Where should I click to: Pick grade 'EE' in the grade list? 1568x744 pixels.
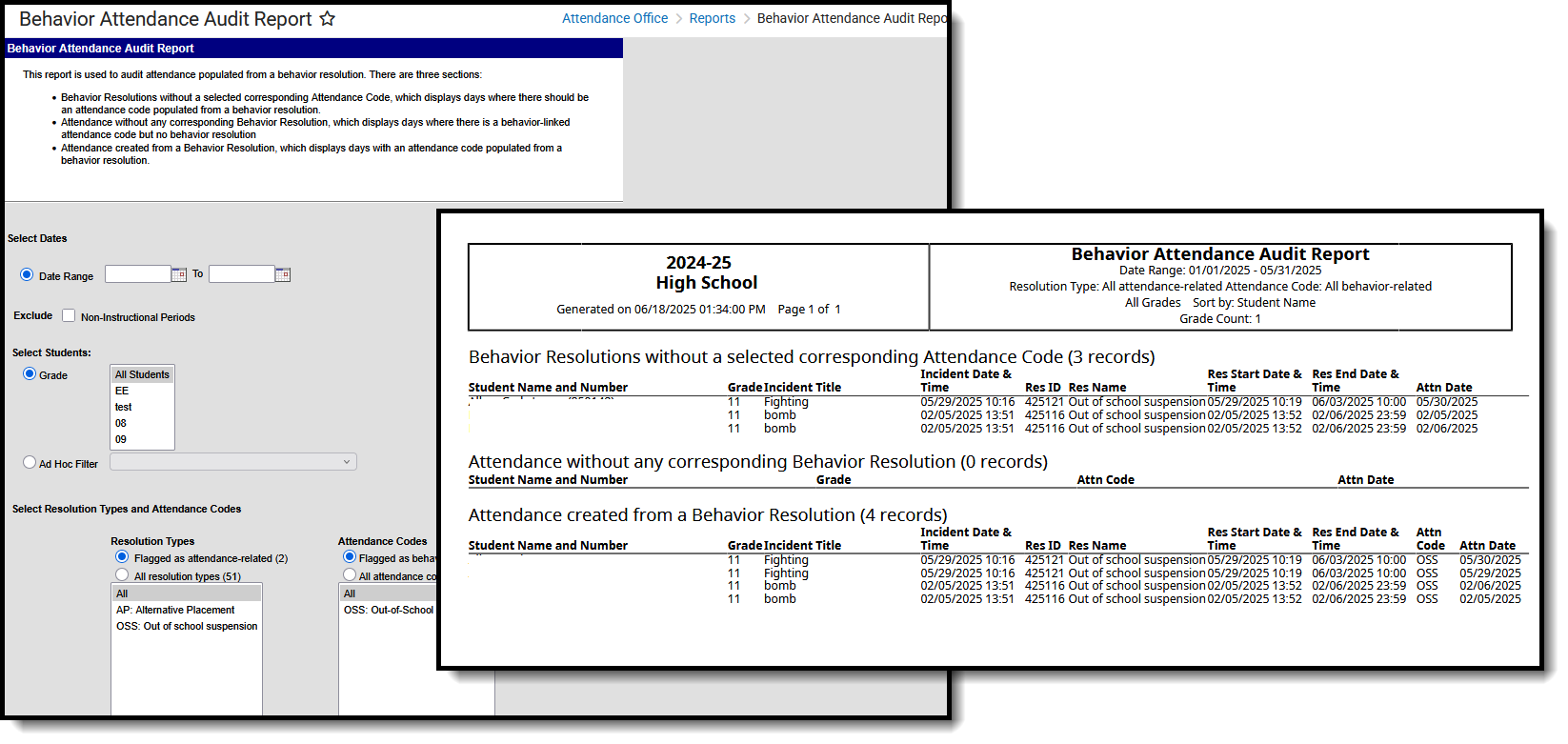point(143,391)
